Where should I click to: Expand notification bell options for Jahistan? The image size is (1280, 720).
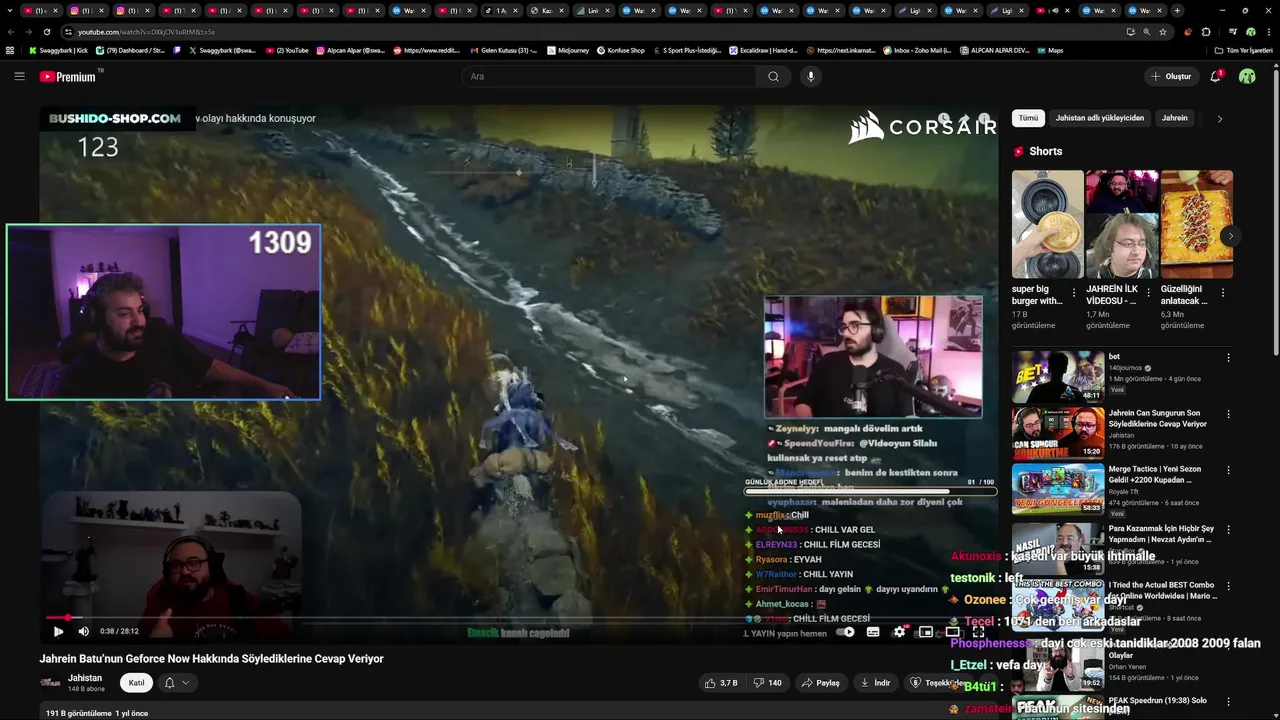(176, 683)
